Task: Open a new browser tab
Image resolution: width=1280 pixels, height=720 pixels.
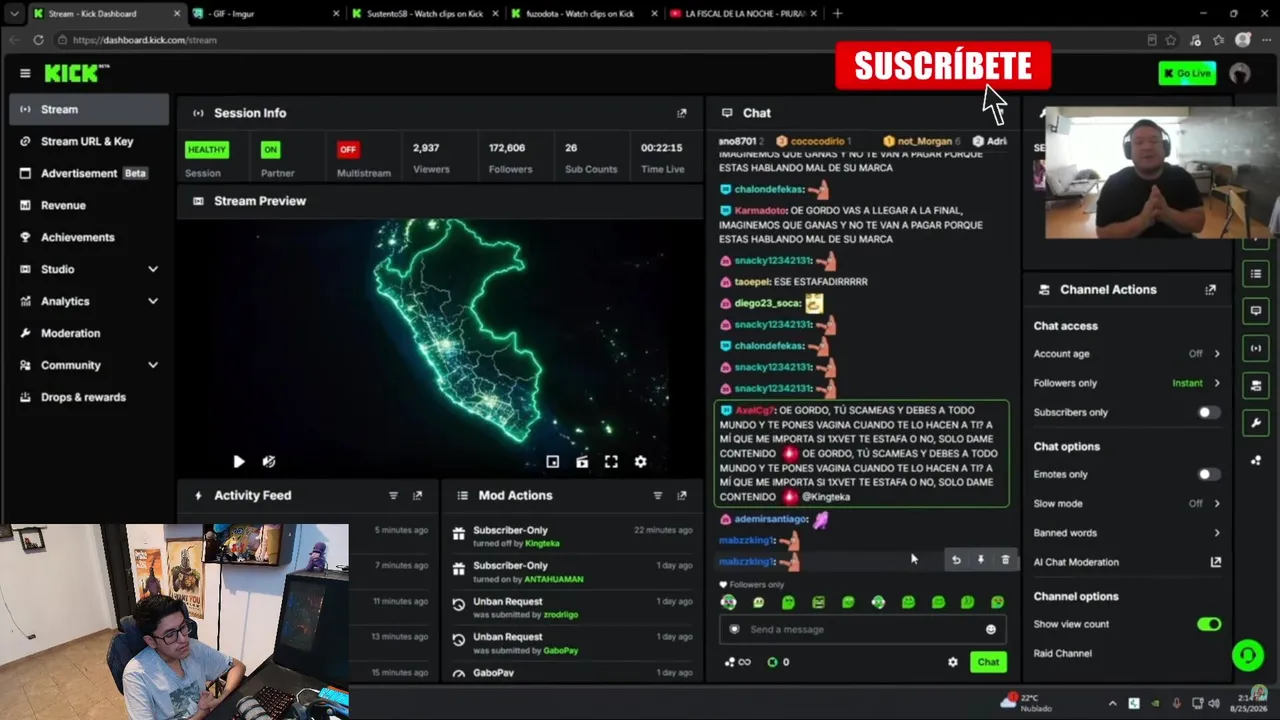Action: point(837,14)
